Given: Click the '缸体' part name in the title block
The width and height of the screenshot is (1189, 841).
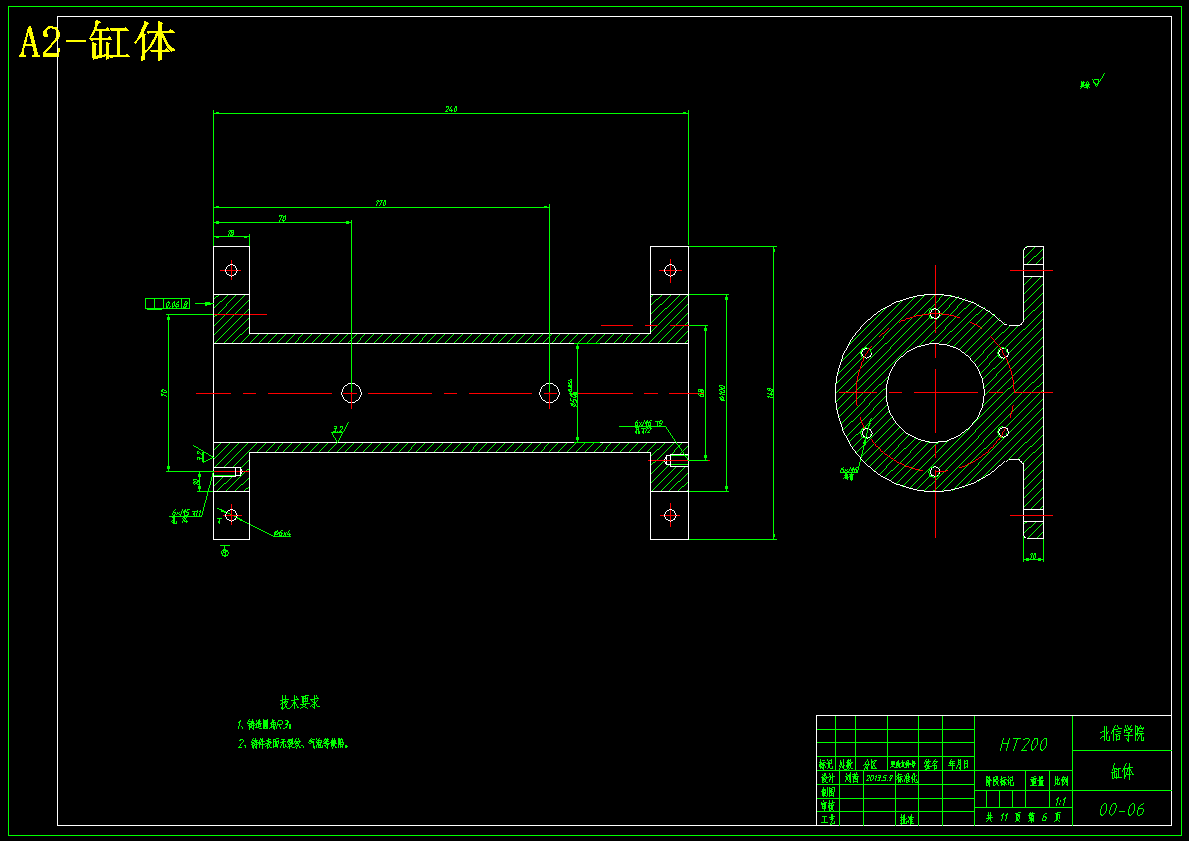Looking at the screenshot, I should [x=1122, y=772].
